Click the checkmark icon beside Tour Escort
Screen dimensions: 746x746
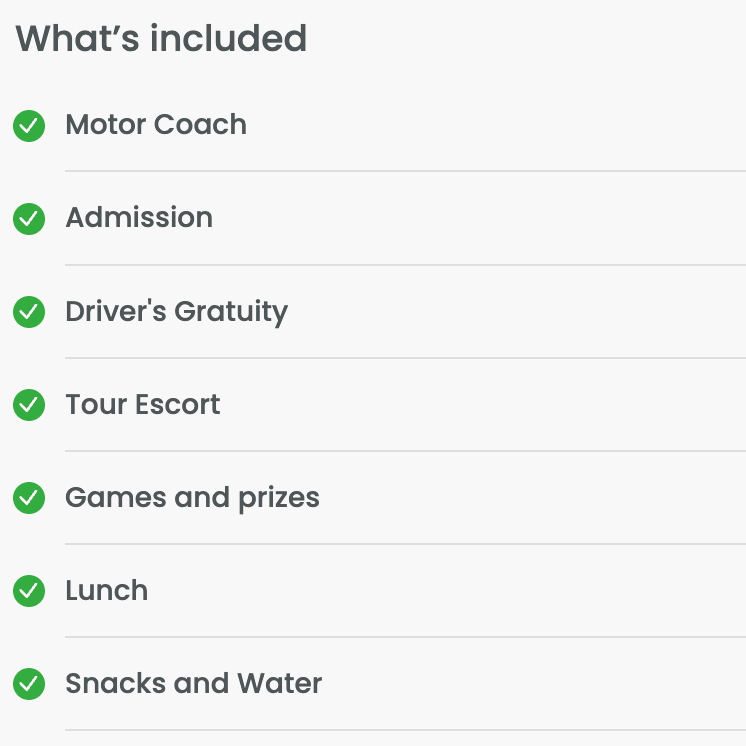(29, 405)
